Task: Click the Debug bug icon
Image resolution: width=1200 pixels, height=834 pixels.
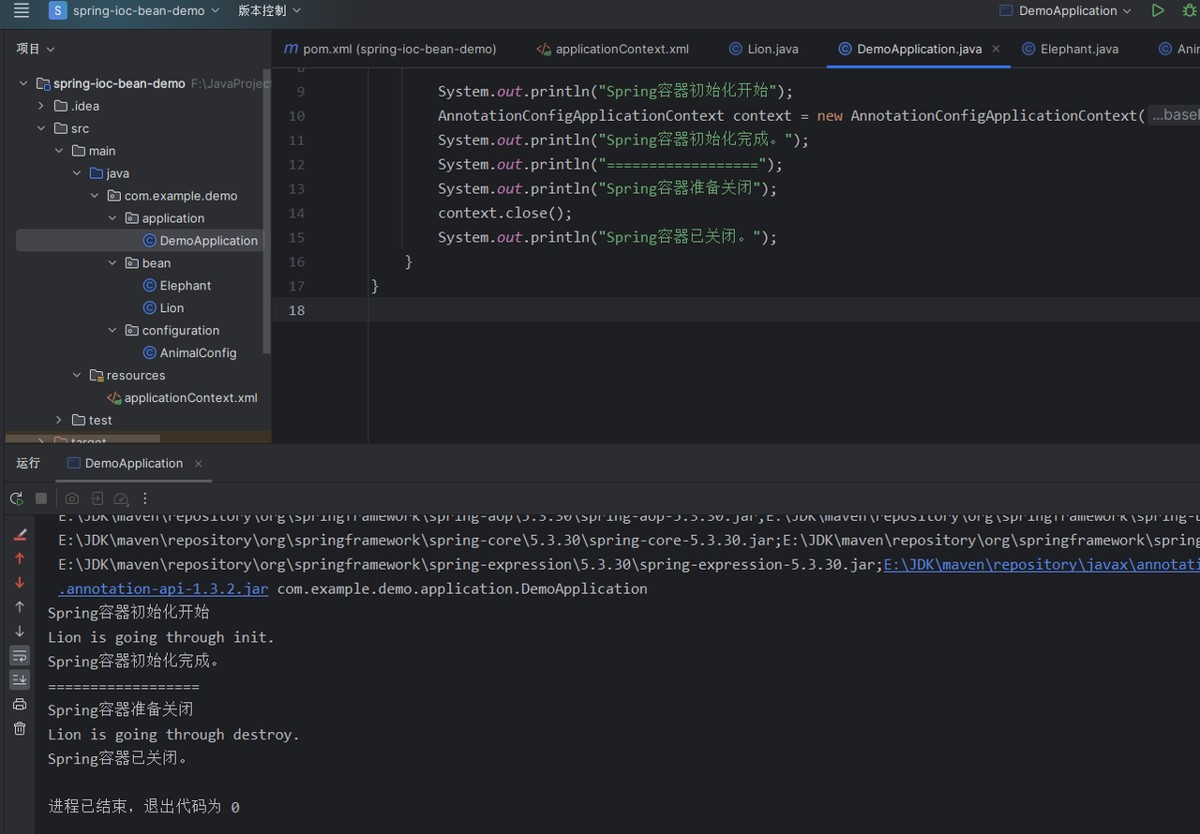Action: tap(1189, 11)
